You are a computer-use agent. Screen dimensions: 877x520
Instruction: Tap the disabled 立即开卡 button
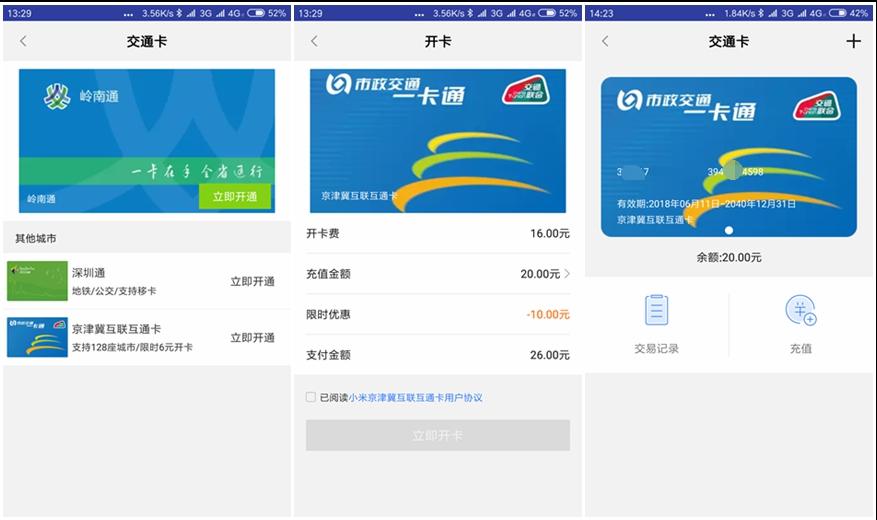(438, 435)
